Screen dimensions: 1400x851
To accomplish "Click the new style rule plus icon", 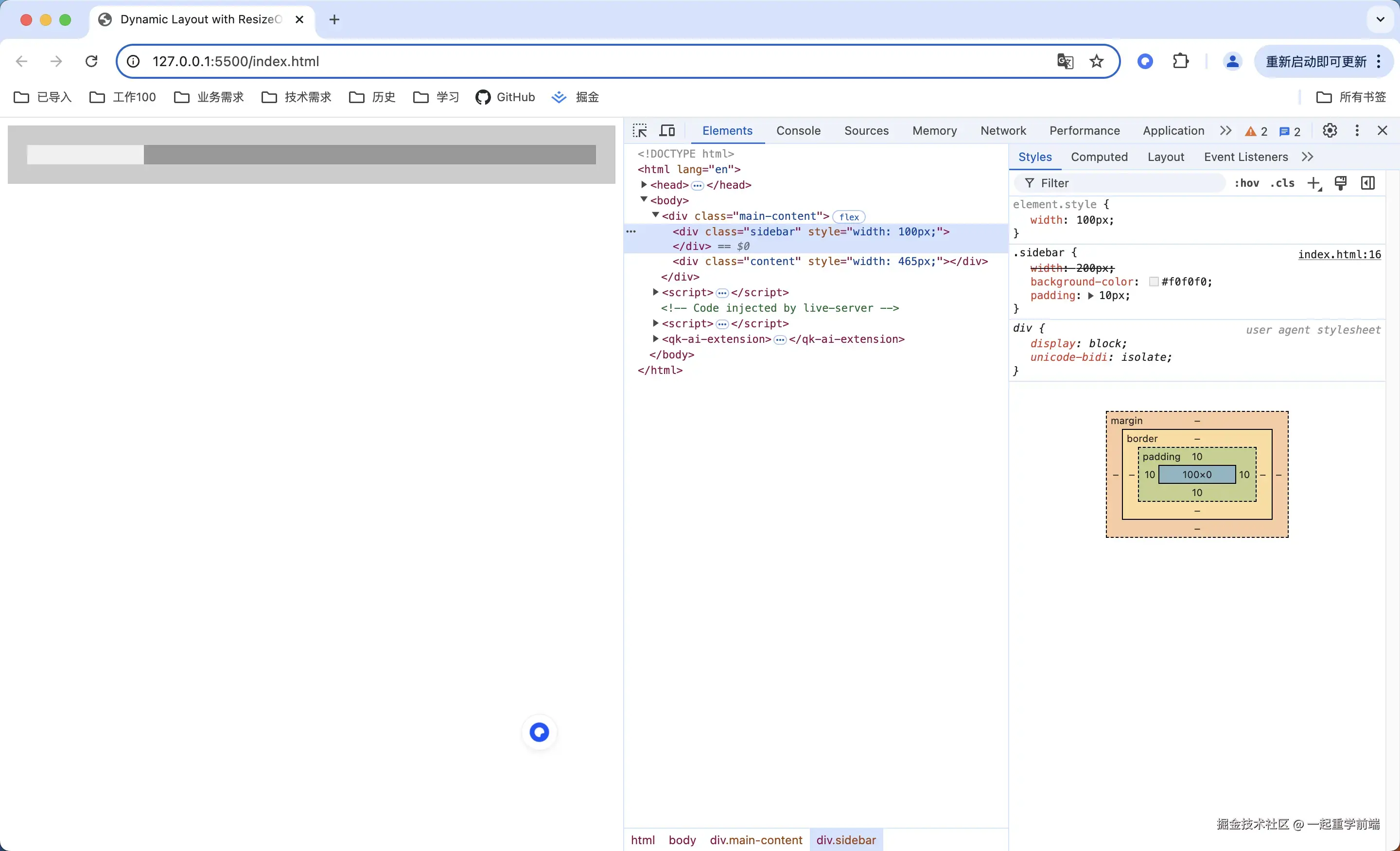I will tap(1313, 183).
